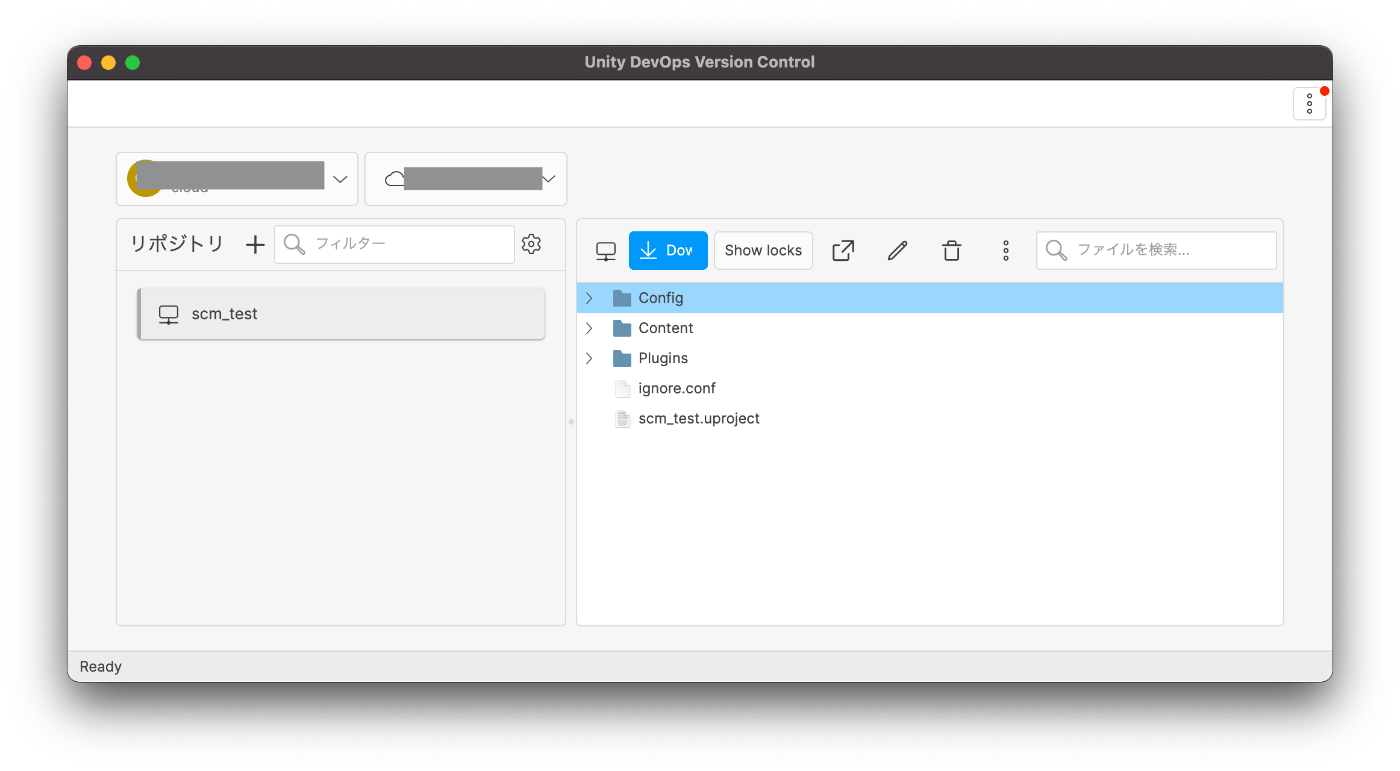Image resolution: width=1400 pixels, height=771 pixels.
Task: Select the Plugins folder row
Action: [x=930, y=358]
